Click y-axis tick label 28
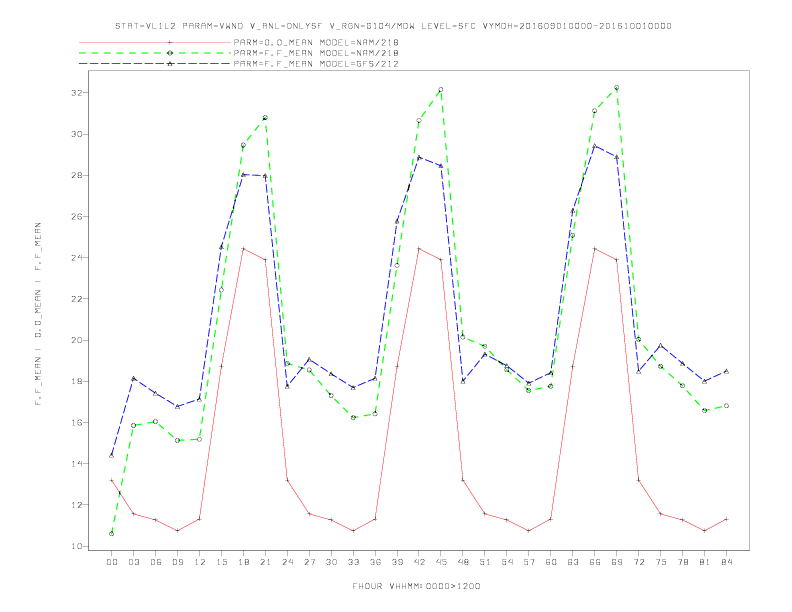Image resolution: width=792 pixels, height=612 pixels. (77, 175)
